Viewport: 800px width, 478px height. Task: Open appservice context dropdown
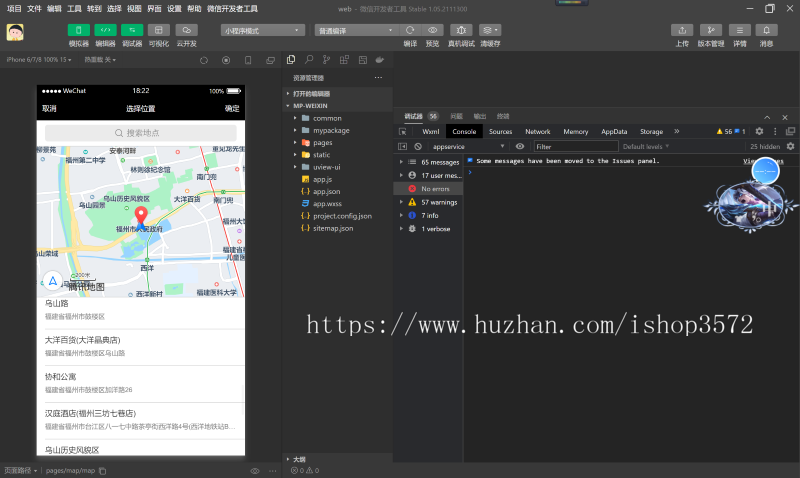[468, 146]
